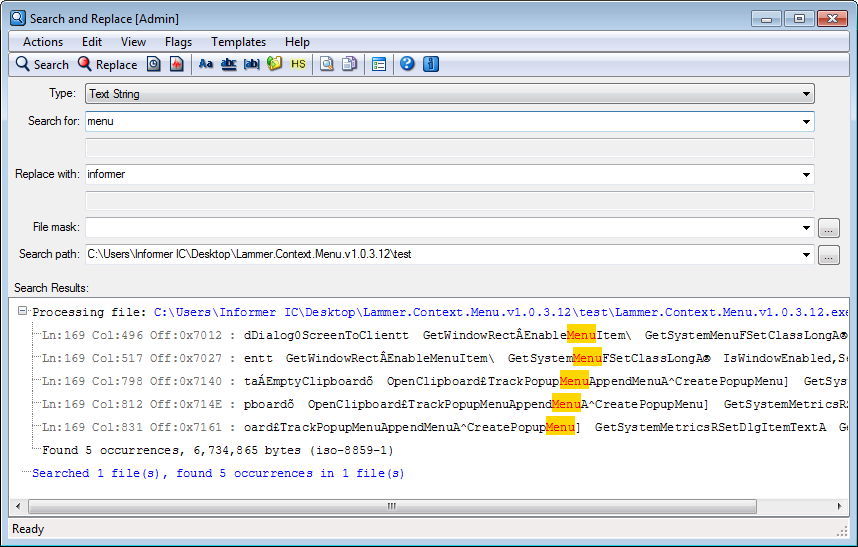Open the Help menu
The image size is (858, 547).
(297, 42)
